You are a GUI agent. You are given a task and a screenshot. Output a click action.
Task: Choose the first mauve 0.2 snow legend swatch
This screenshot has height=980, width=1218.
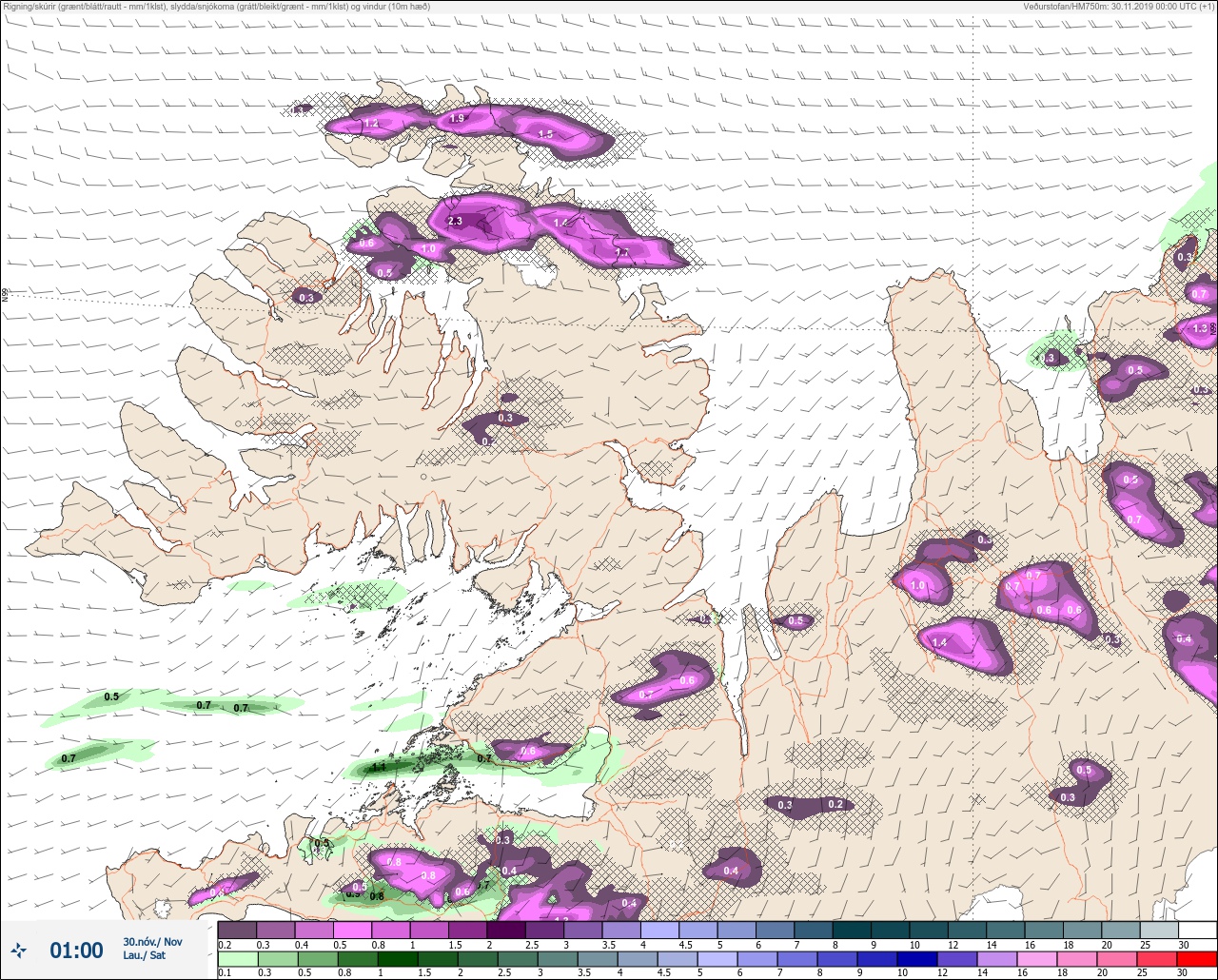237,930
